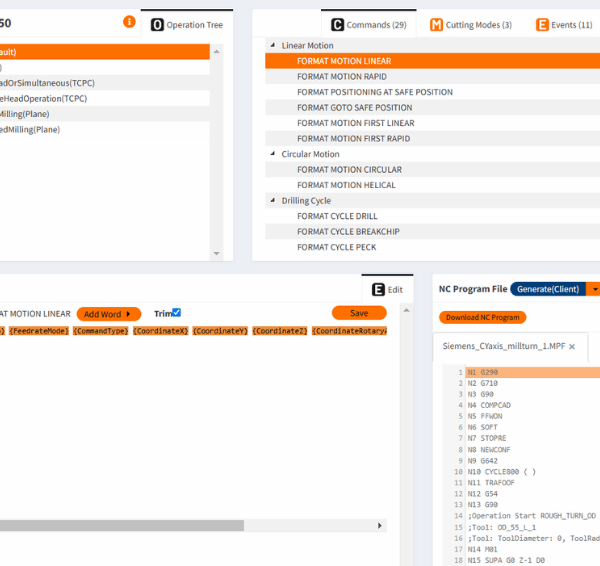Image resolution: width=600 pixels, height=566 pixels.
Task: Open the Operation Tree tab
Action: pos(187,24)
